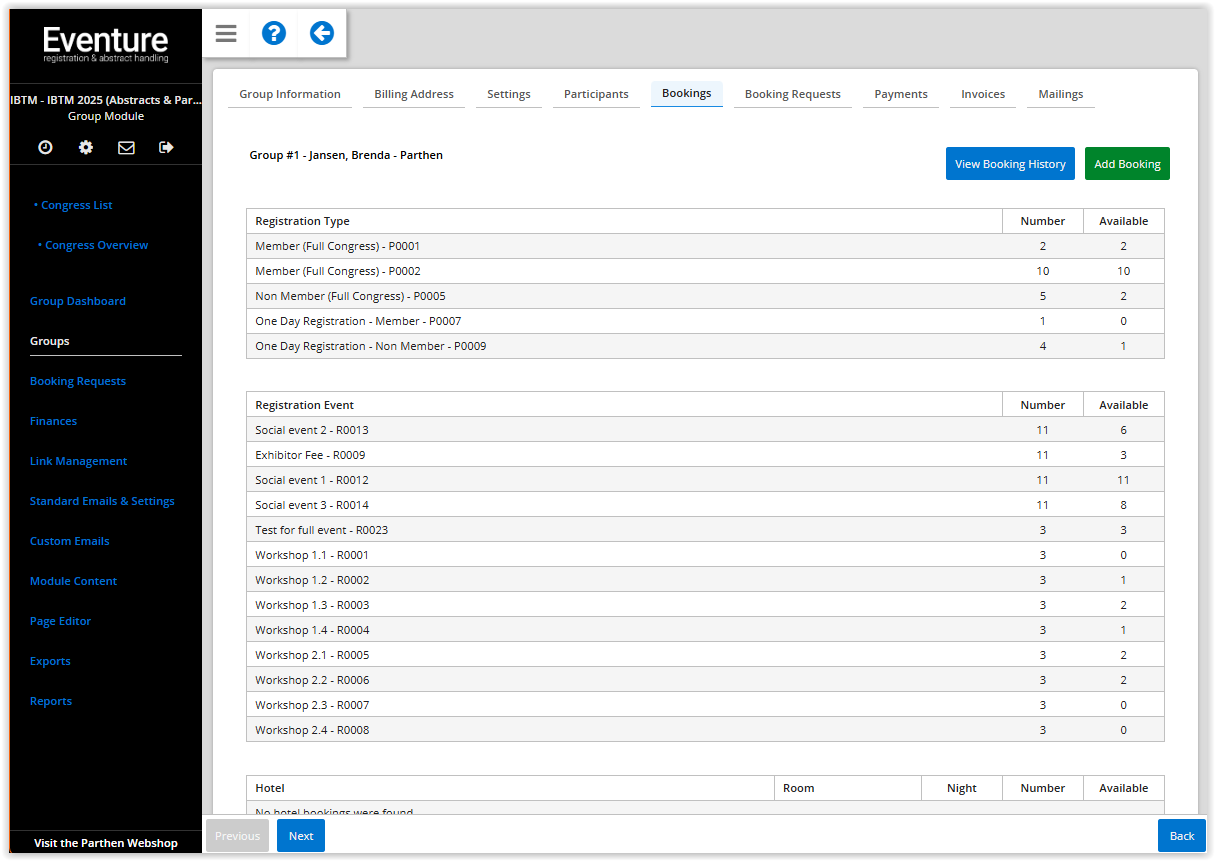Screen dimensions: 1215x861
Task: Click the Eventure logo
Action: pyautogui.click(x=106, y=44)
